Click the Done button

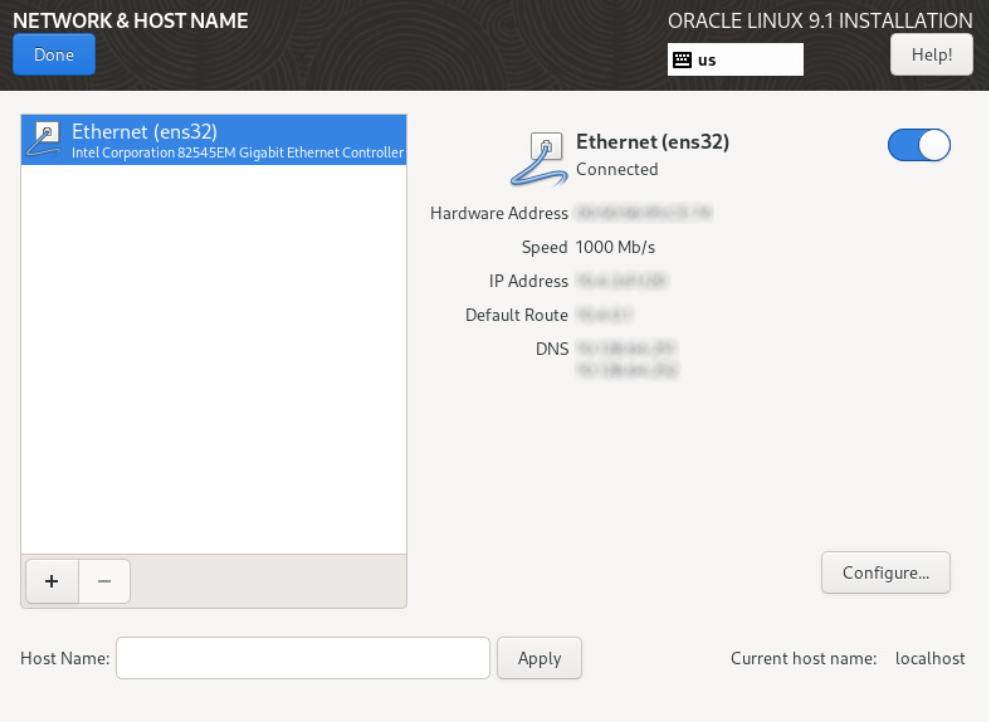pyautogui.click(x=54, y=55)
